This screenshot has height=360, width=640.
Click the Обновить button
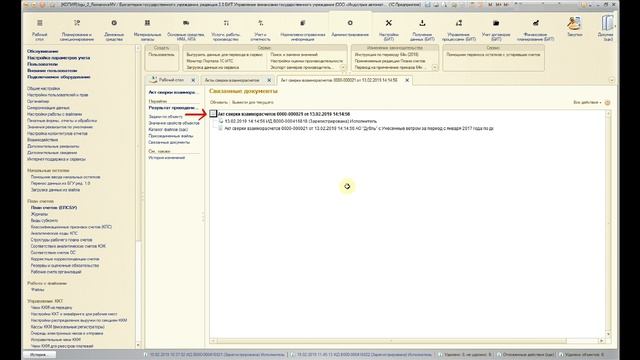point(219,102)
